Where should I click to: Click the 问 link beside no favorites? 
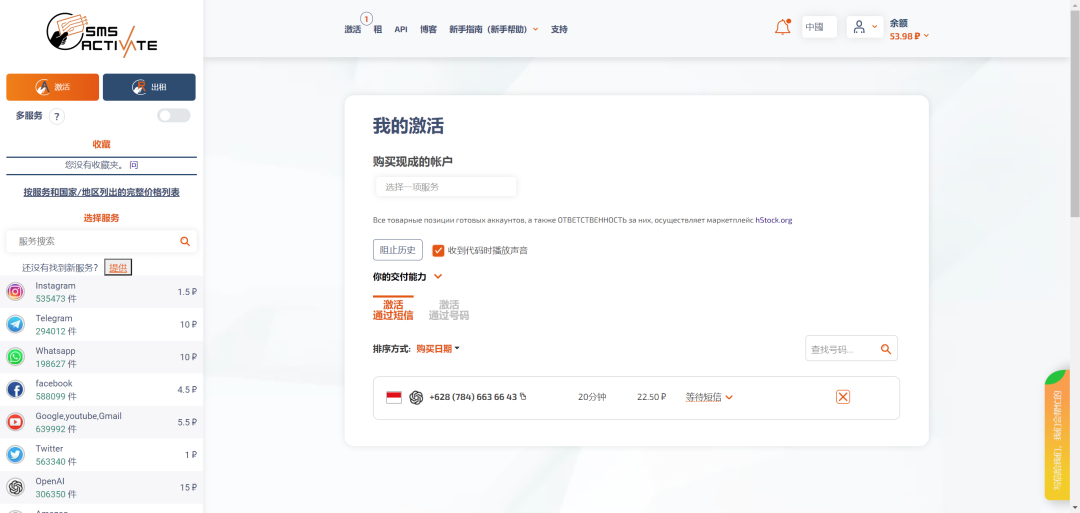[x=134, y=165]
